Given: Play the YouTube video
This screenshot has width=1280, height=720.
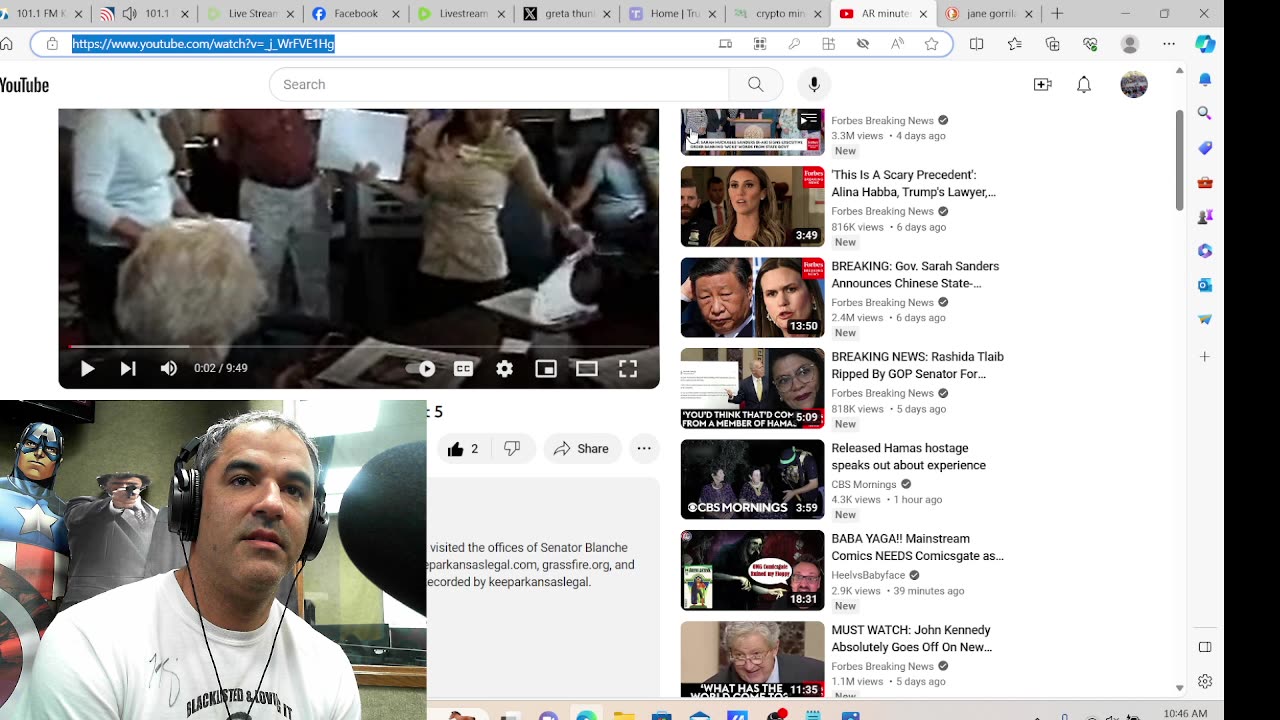Looking at the screenshot, I should coord(87,368).
